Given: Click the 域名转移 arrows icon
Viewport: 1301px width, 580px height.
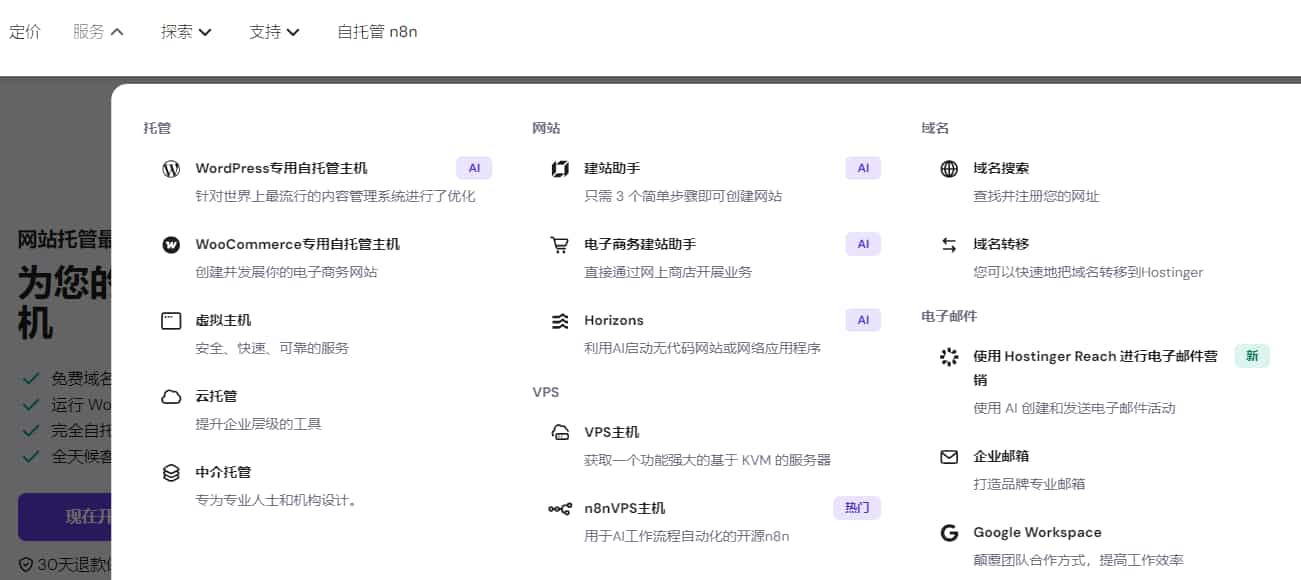Looking at the screenshot, I should click(x=948, y=244).
